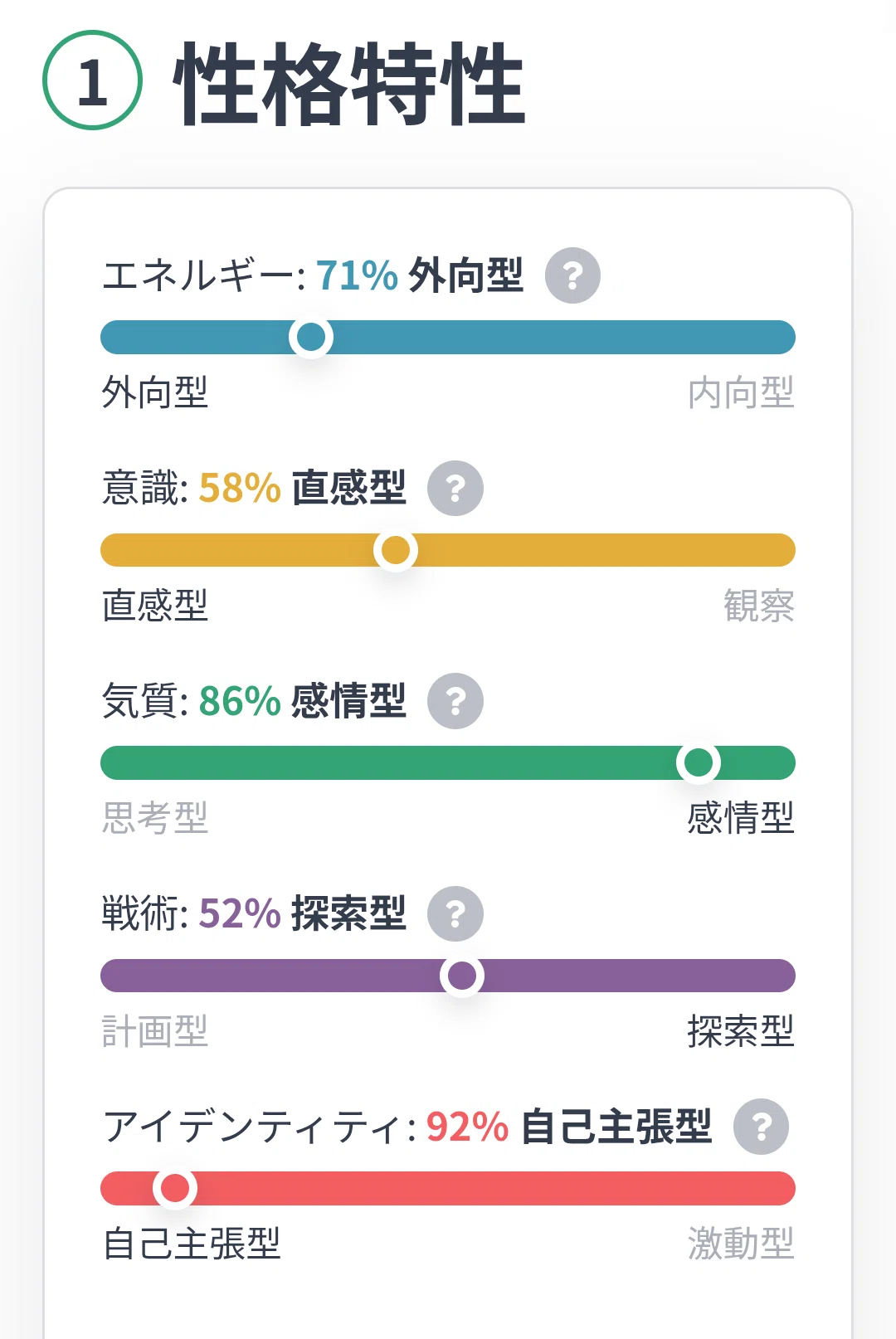The height and width of the screenshot is (1339, 896).
Task: Open help icon for アイデンティティ 自己主張型
Action: pyautogui.click(x=762, y=1127)
